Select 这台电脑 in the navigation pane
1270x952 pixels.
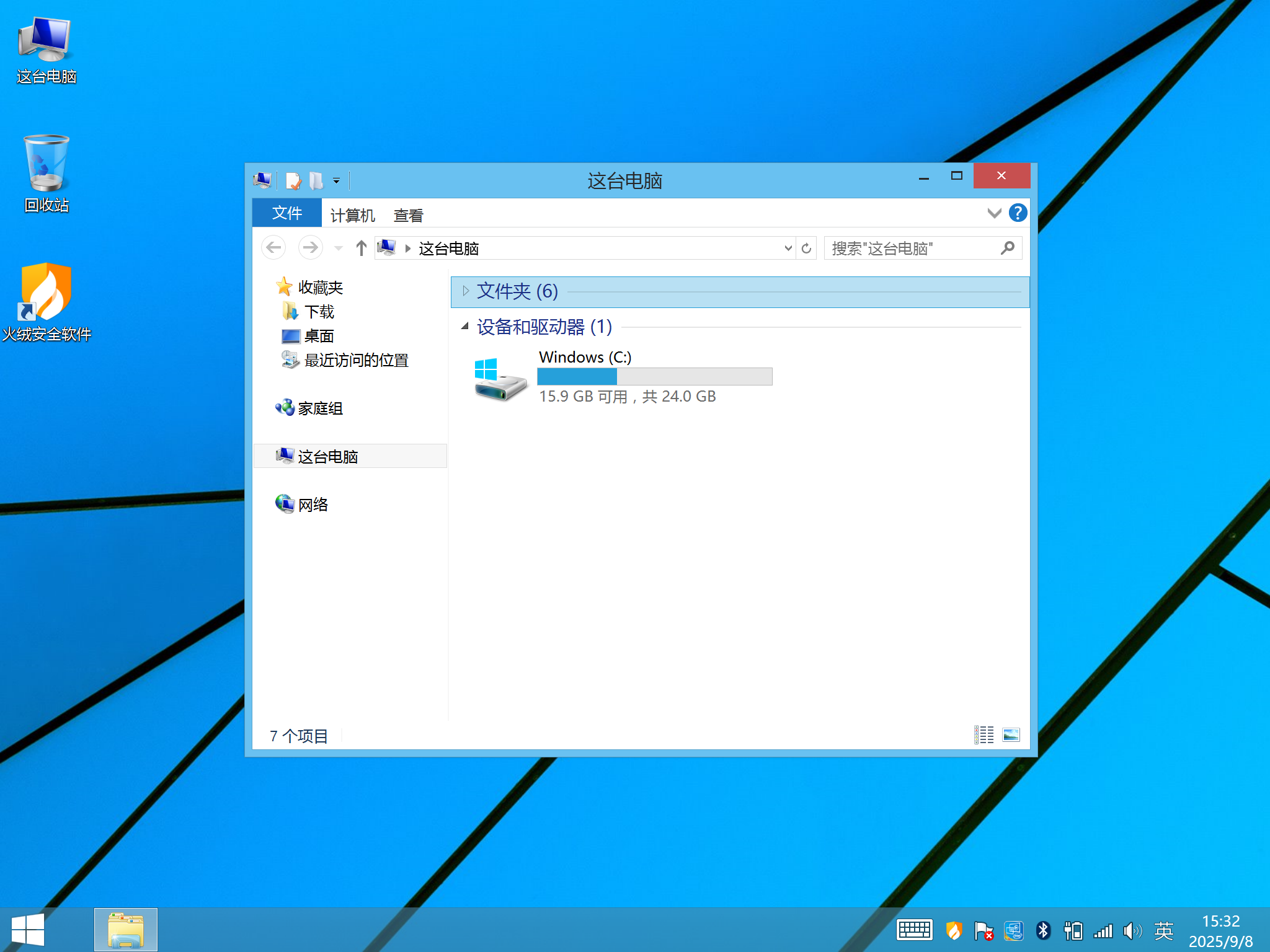pyautogui.click(x=350, y=456)
